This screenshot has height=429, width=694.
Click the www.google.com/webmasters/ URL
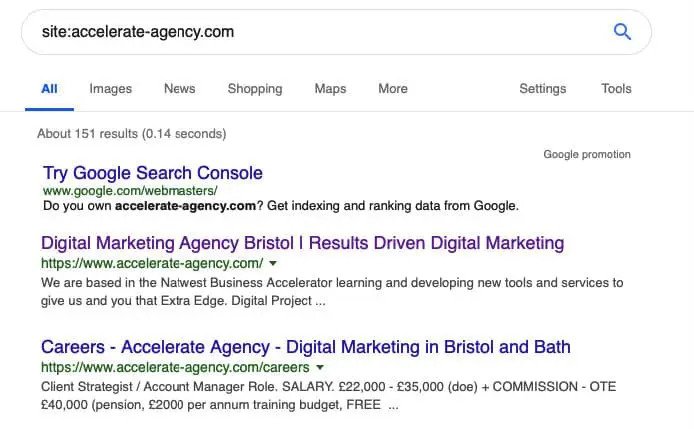click(x=129, y=190)
